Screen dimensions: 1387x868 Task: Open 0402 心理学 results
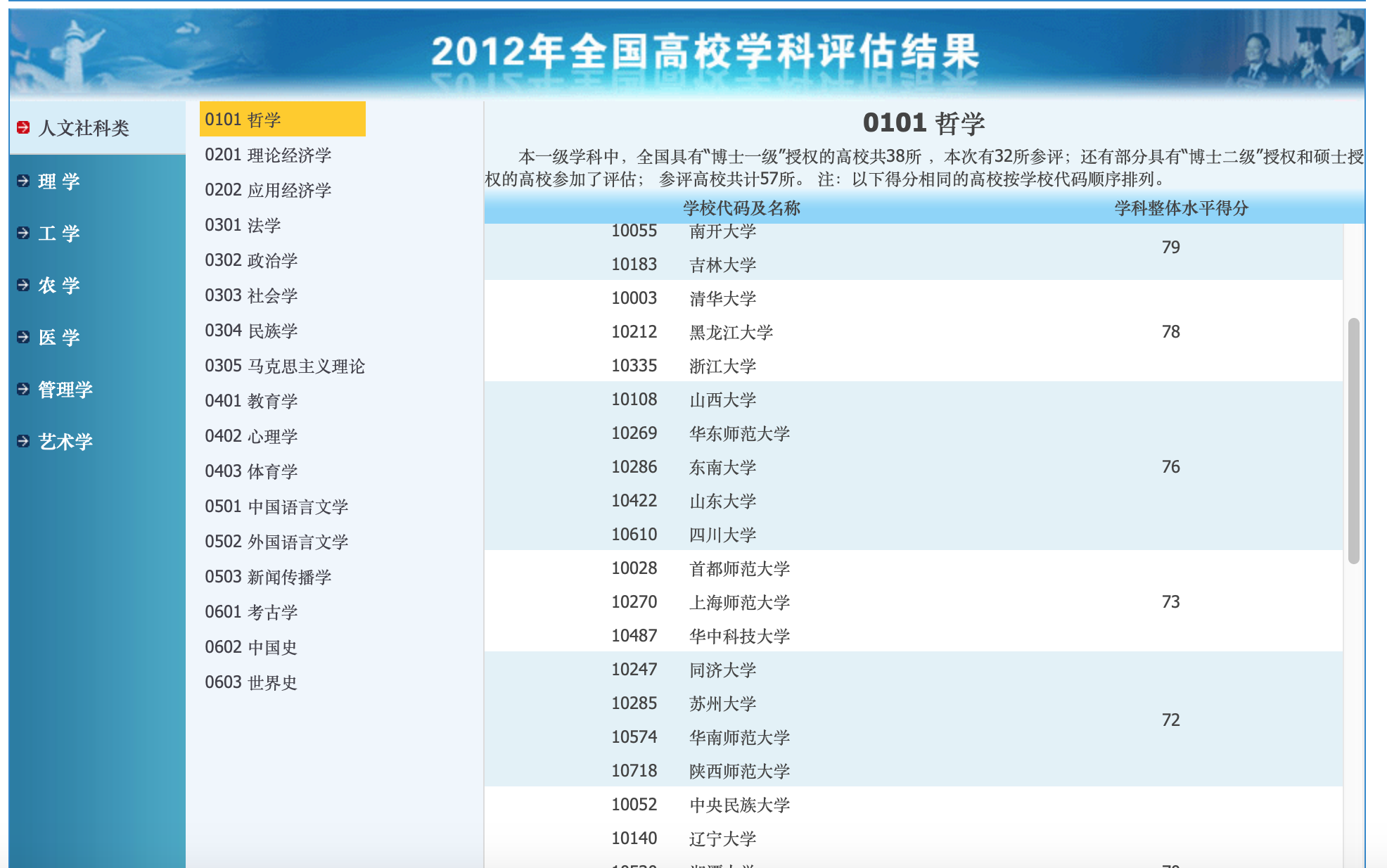point(251,436)
